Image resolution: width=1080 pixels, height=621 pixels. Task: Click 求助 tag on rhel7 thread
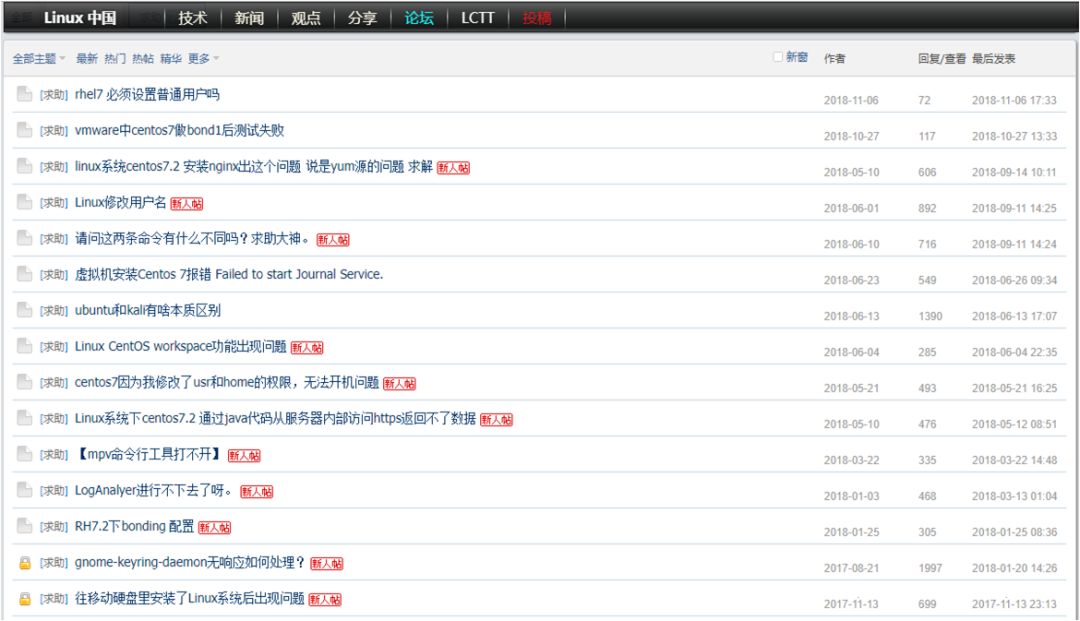tap(53, 95)
